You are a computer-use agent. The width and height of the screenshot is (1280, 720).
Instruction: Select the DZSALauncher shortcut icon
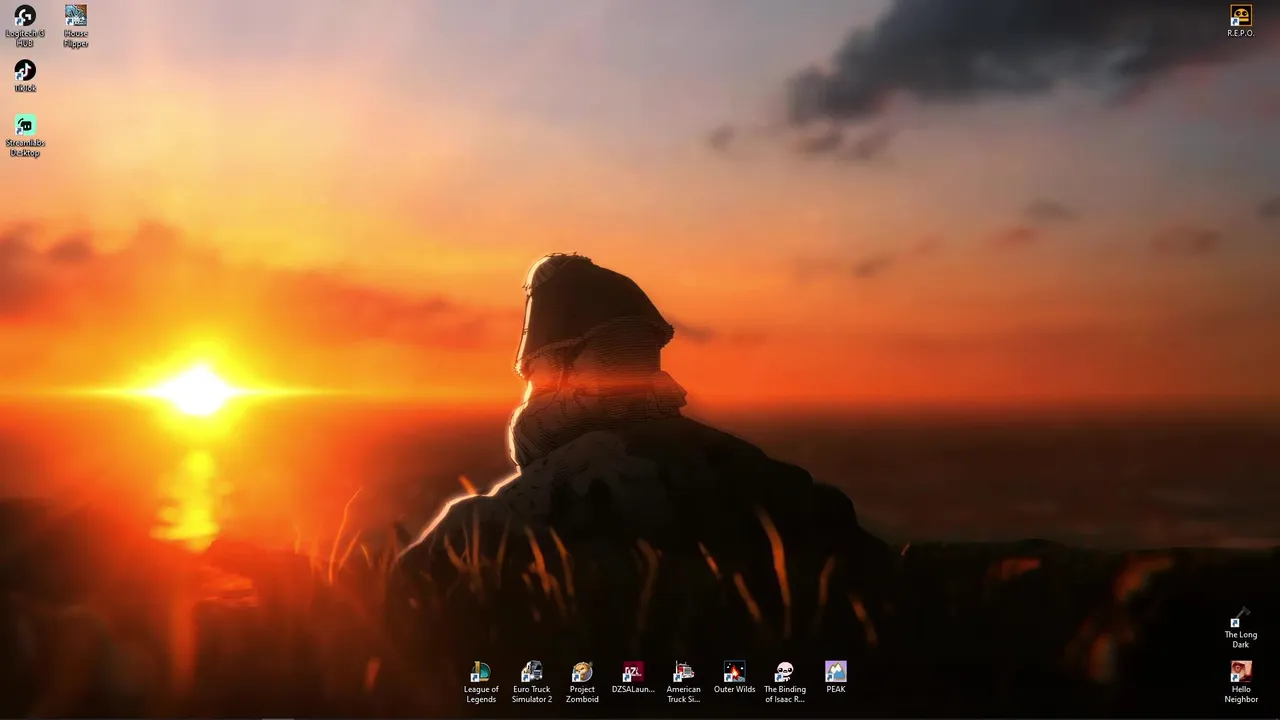click(x=633, y=677)
